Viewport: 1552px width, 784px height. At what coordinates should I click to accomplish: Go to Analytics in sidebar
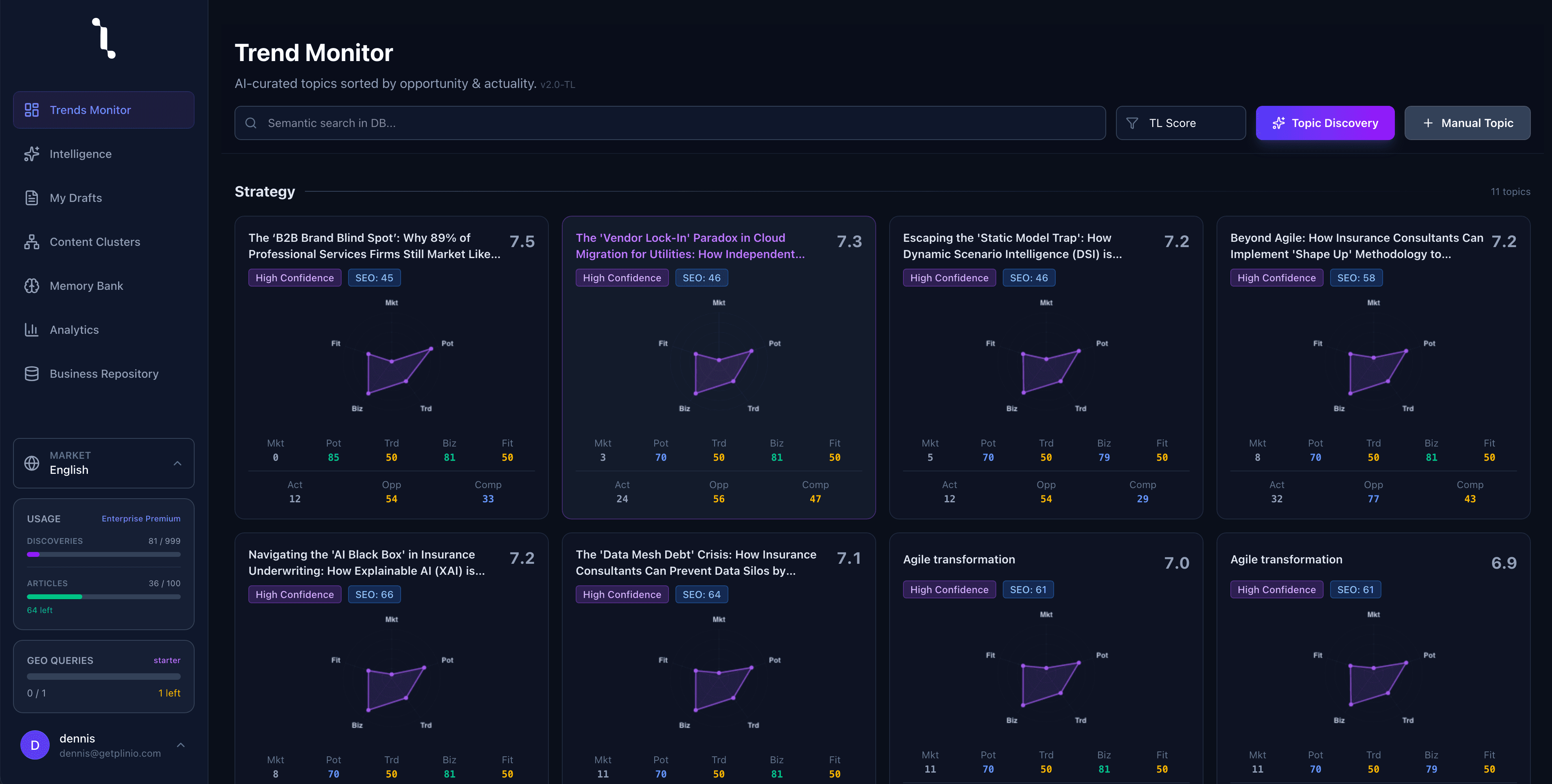point(74,329)
